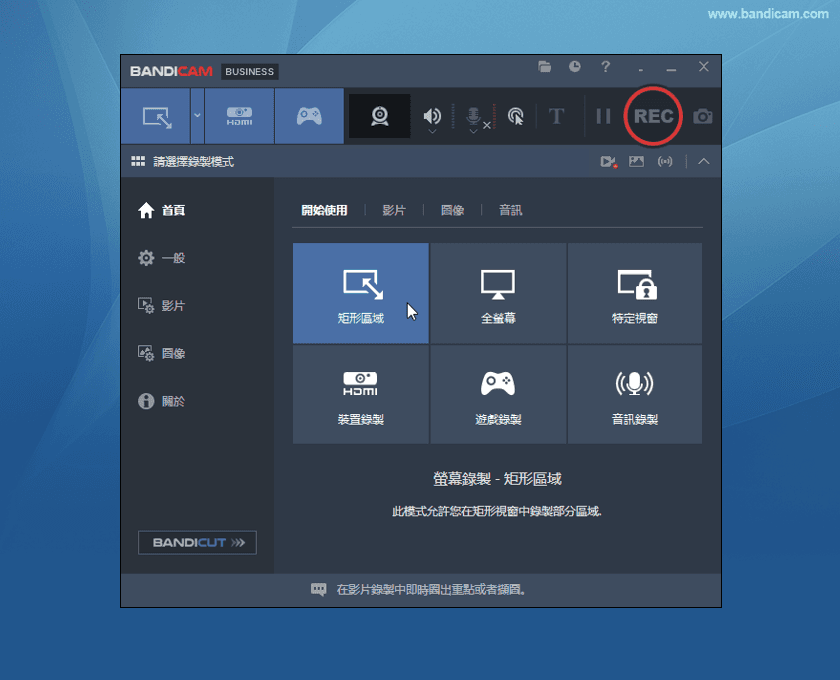
Task: Open screen recording mode dropdown arrow
Action: point(197,116)
